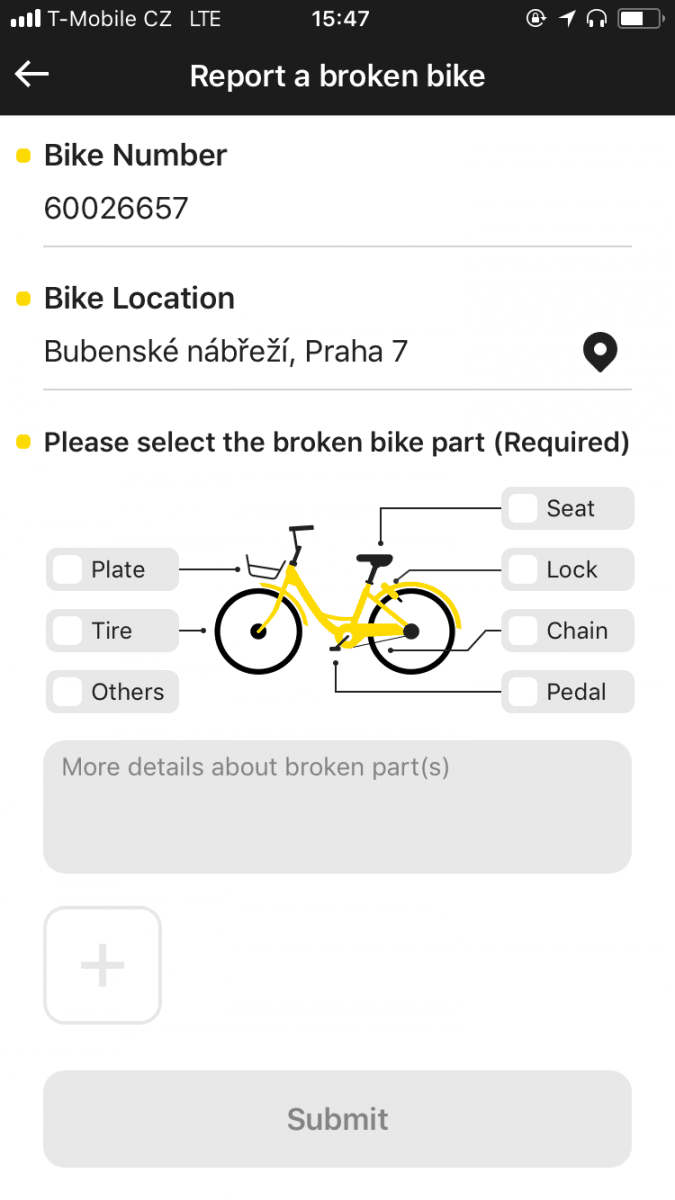Tap the details text area to describe damage

[337, 805]
